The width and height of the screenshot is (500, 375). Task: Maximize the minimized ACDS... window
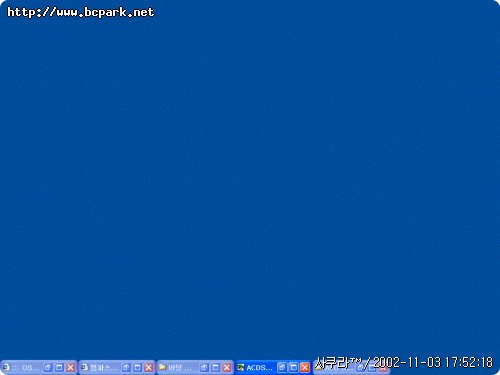(x=294, y=367)
